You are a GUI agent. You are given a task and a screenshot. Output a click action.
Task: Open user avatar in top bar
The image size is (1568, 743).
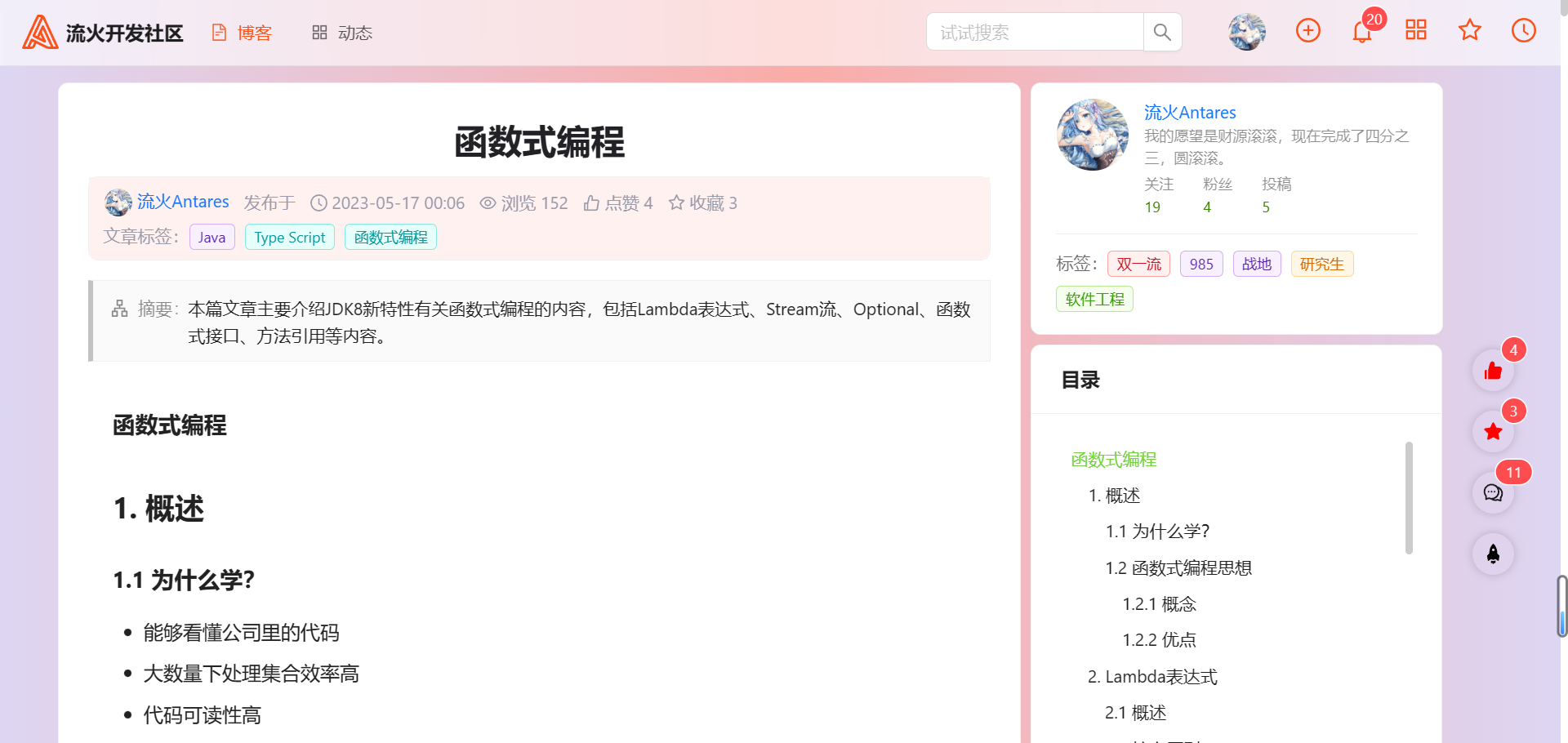(x=1247, y=32)
